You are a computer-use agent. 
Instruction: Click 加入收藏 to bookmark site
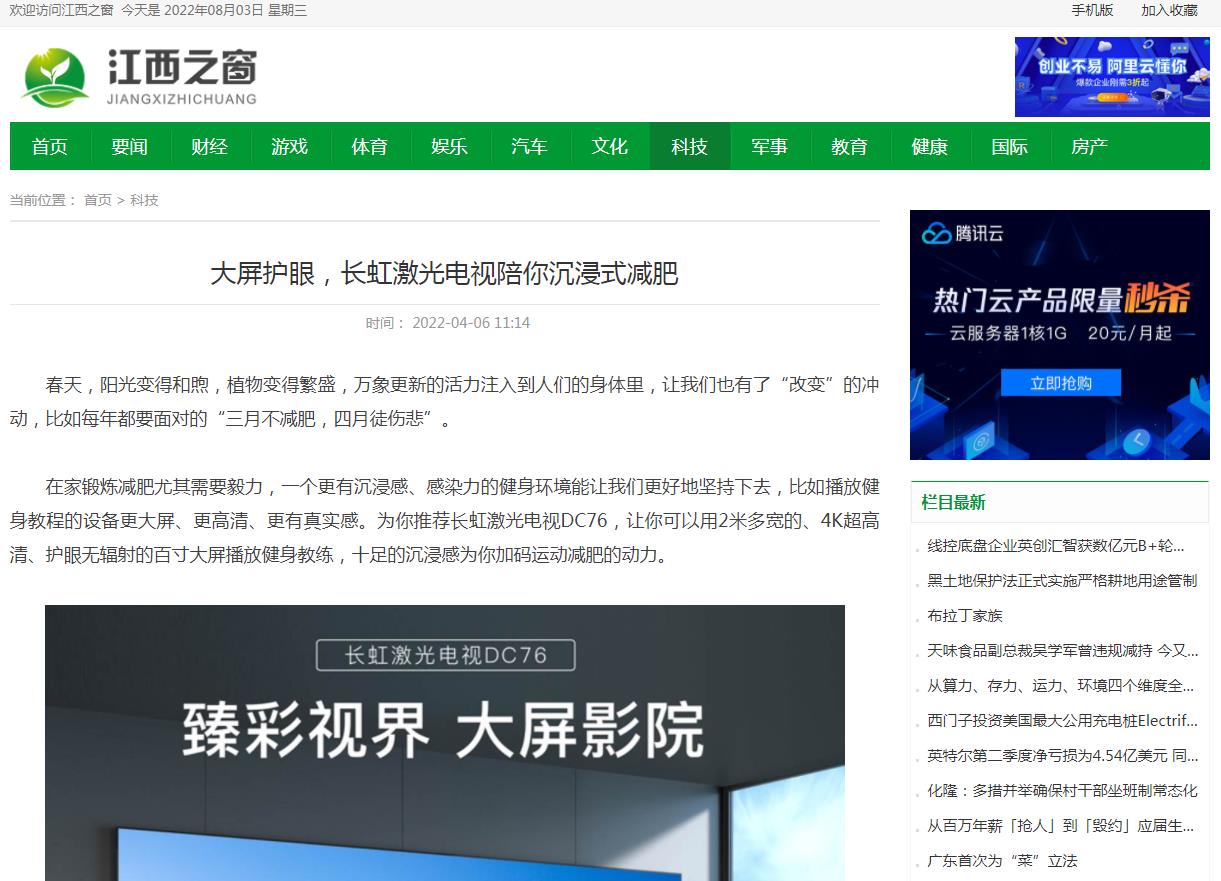pyautogui.click(x=1169, y=10)
